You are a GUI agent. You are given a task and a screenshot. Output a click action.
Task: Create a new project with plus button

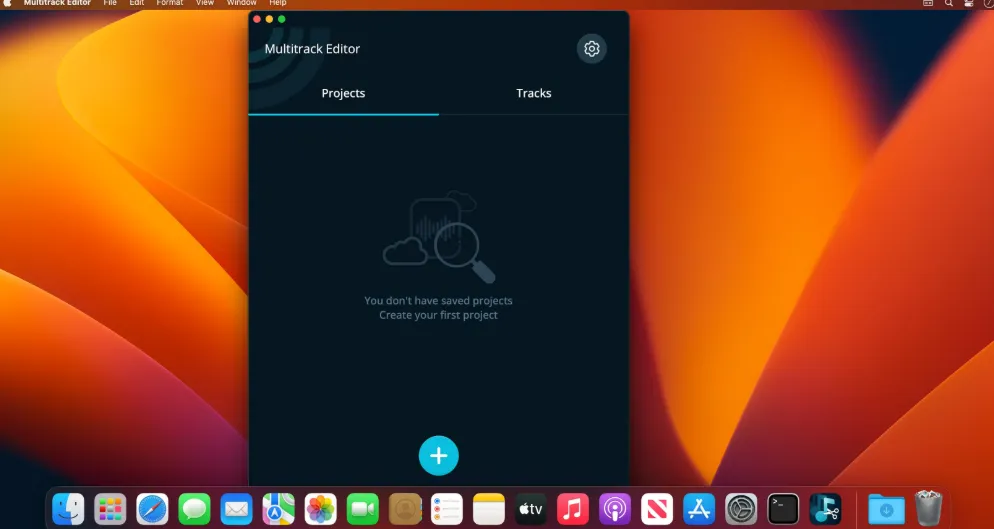point(439,455)
